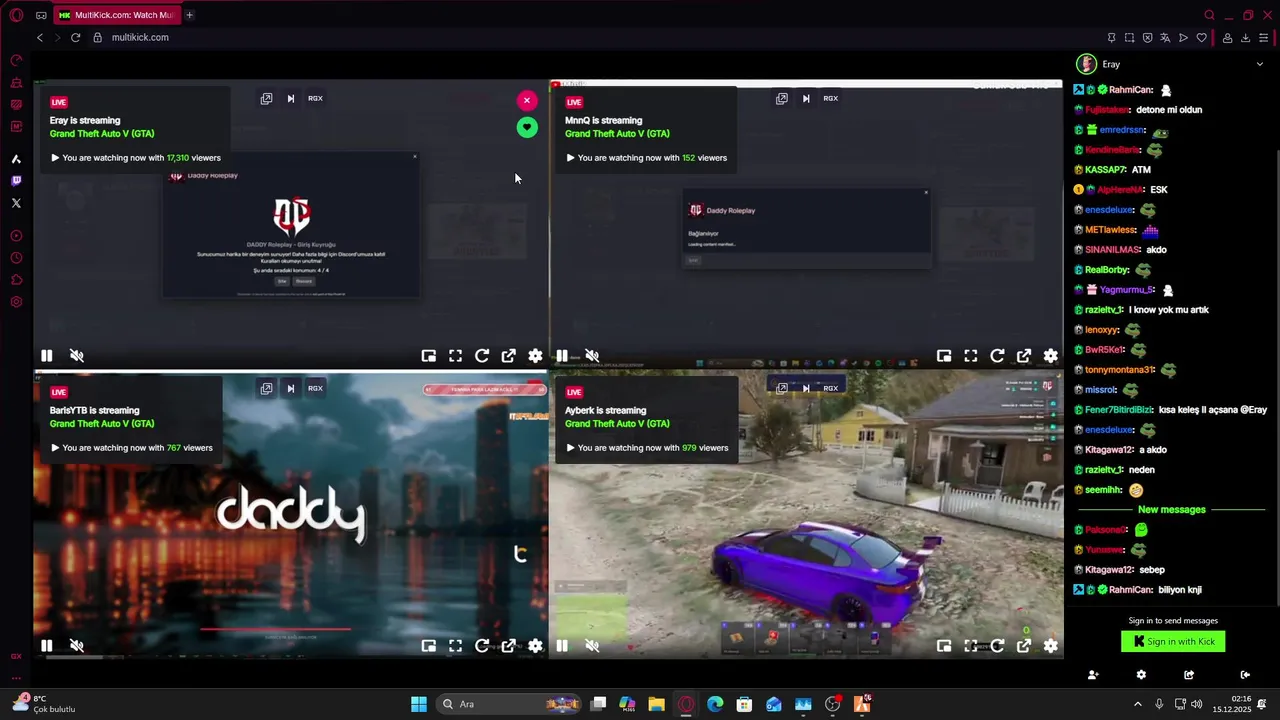Open MnnQ stream in external window
Image resolution: width=1280 pixels, height=720 pixels.
coord(1024,355)
